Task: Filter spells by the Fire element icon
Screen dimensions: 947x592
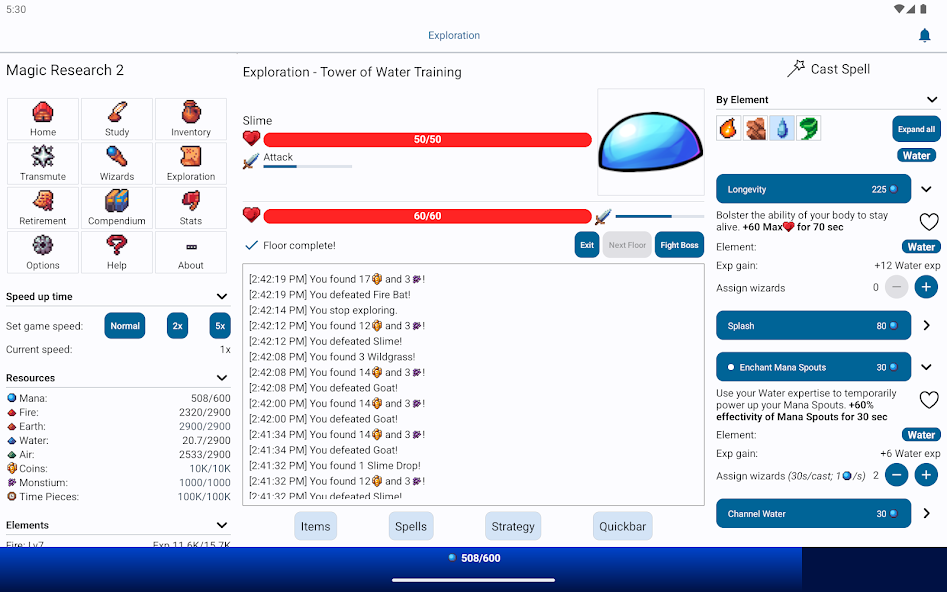Action: tap(729, 128)
